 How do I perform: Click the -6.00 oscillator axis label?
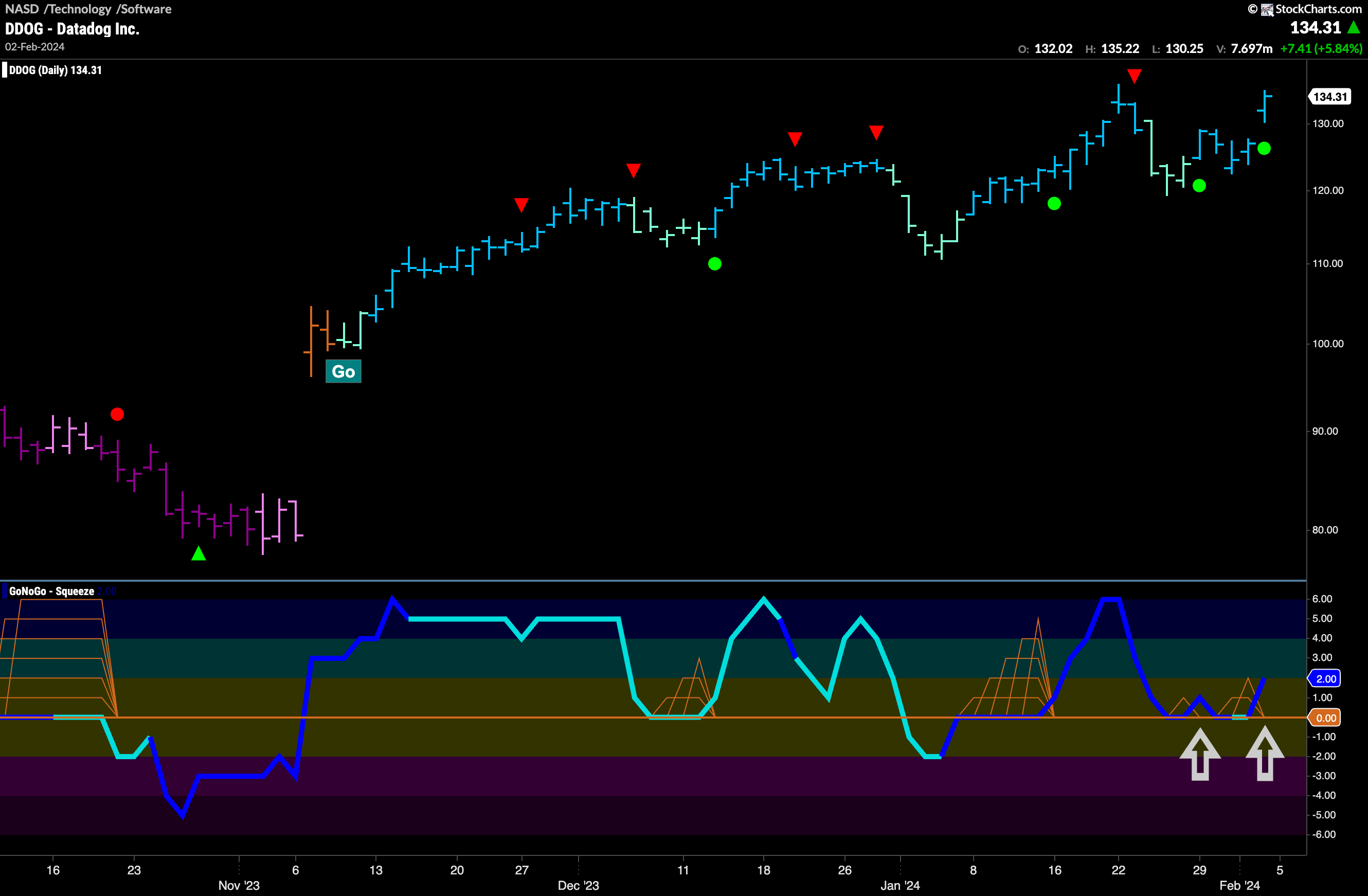tap(1324, 834)
